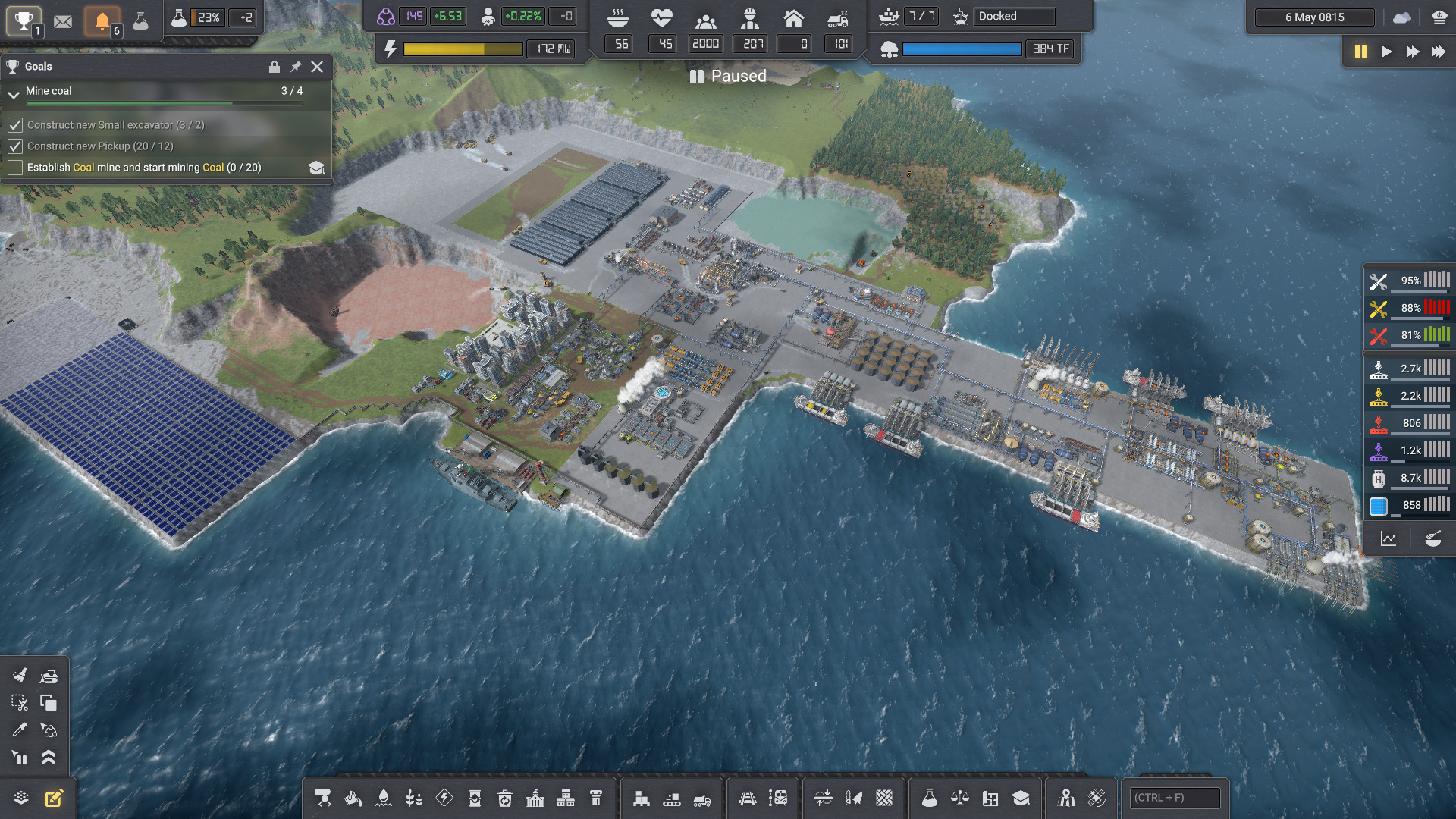Toggle the Construct new Pickup checkbox
1456x819 pixels.
pyautogui.click(x=15, y=146)
